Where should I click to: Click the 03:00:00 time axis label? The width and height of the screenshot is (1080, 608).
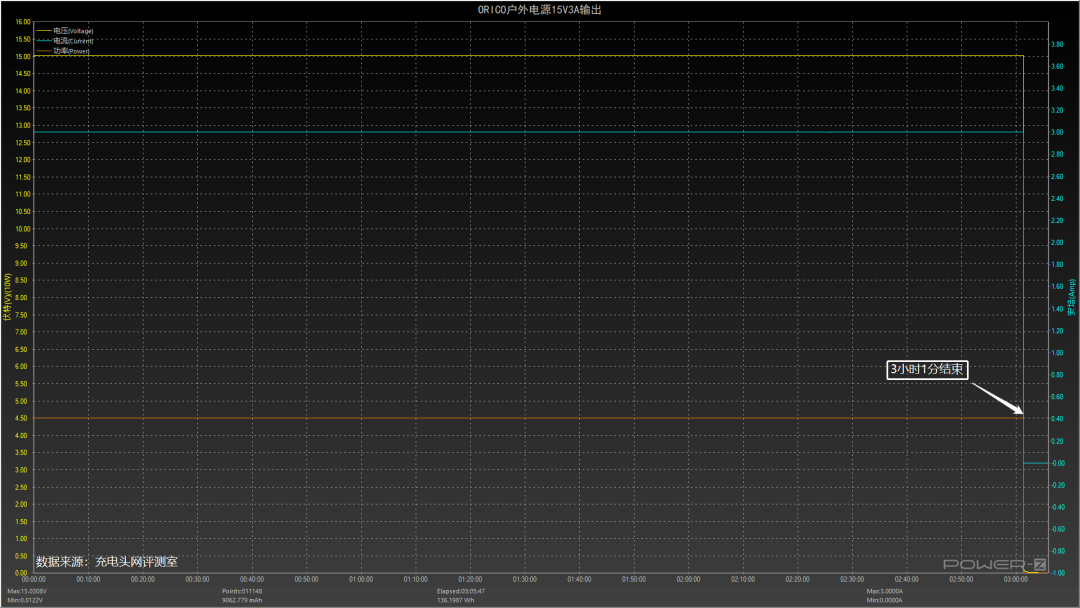[x=1016, y=580]
